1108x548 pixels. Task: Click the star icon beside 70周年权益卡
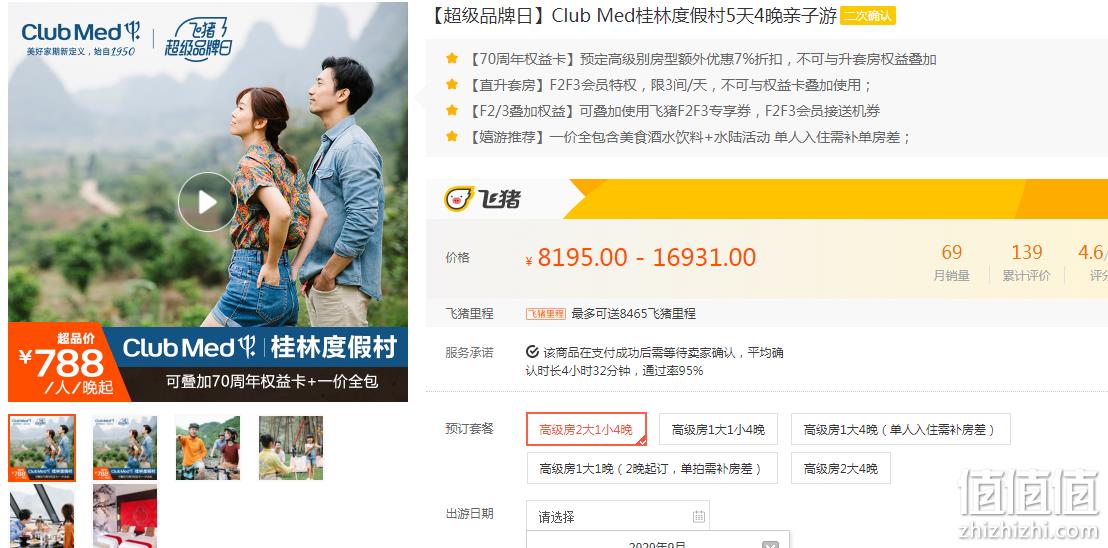click(452, 59)
